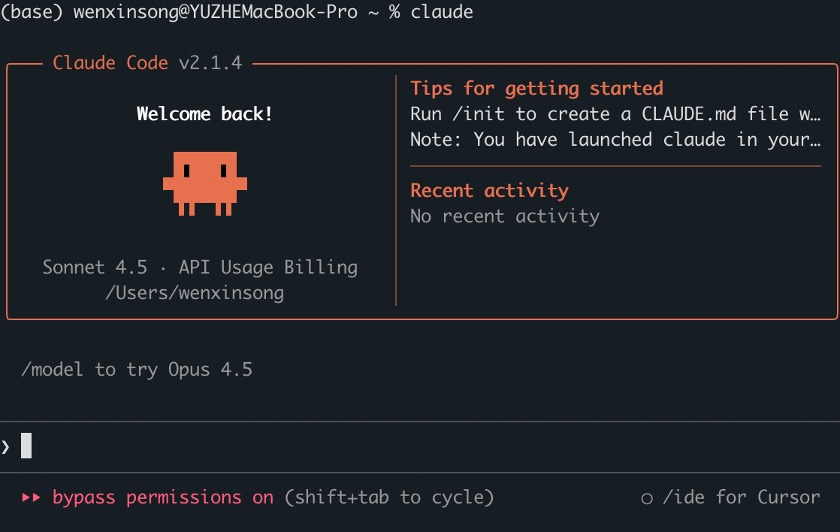Click the /Users/wenxinsong working directory path

click(195, 293)
